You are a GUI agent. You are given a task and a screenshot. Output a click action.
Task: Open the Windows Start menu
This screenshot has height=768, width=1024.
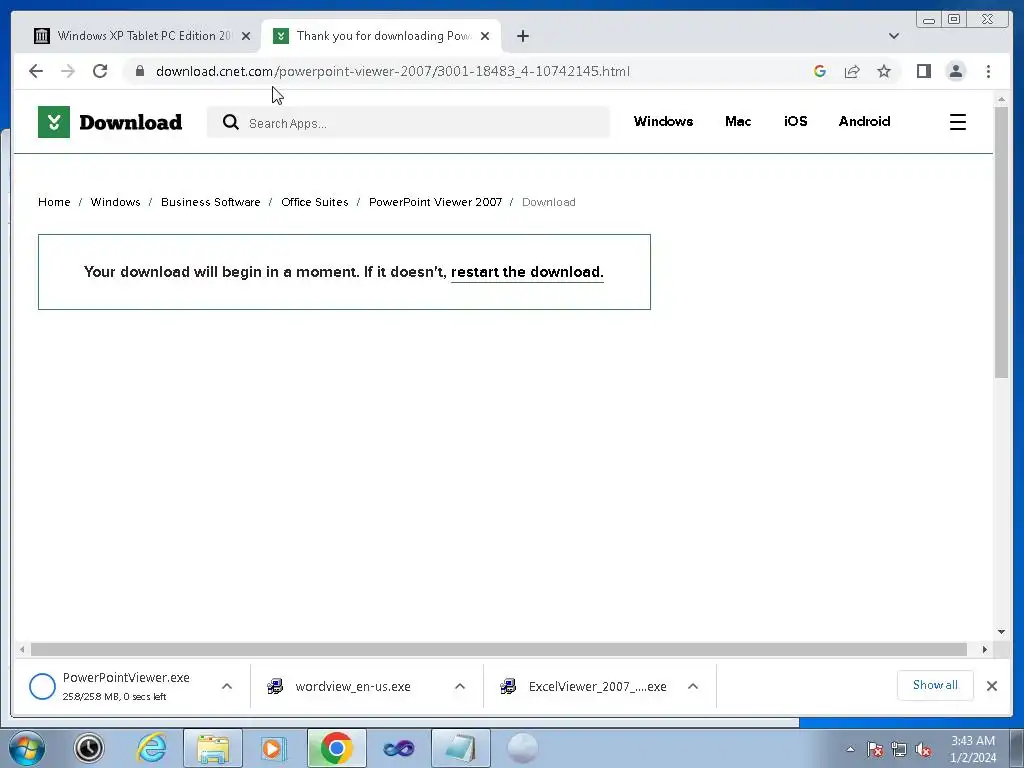point(27,748)
